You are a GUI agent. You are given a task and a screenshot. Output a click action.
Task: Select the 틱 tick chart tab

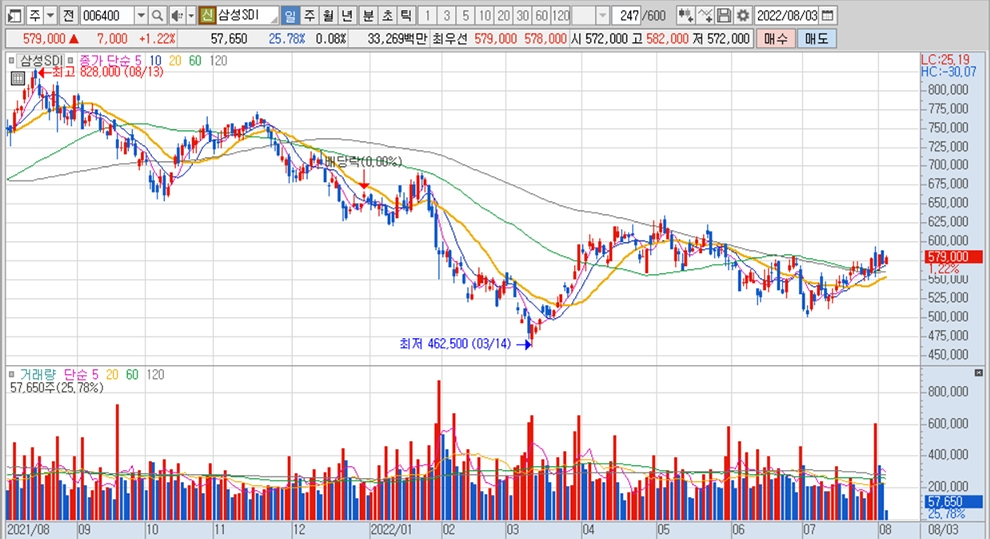click(x=403, y=16)
